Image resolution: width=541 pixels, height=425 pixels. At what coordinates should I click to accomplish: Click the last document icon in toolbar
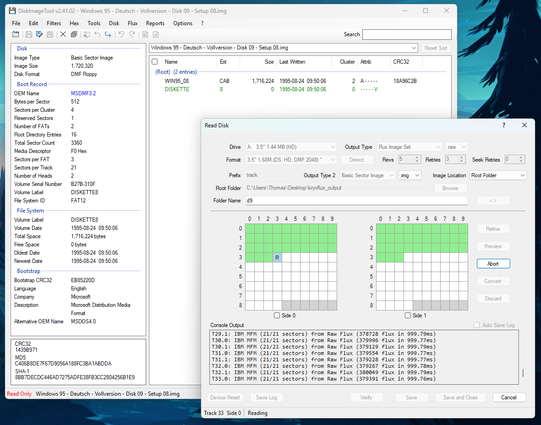click(x=156, y=34)
